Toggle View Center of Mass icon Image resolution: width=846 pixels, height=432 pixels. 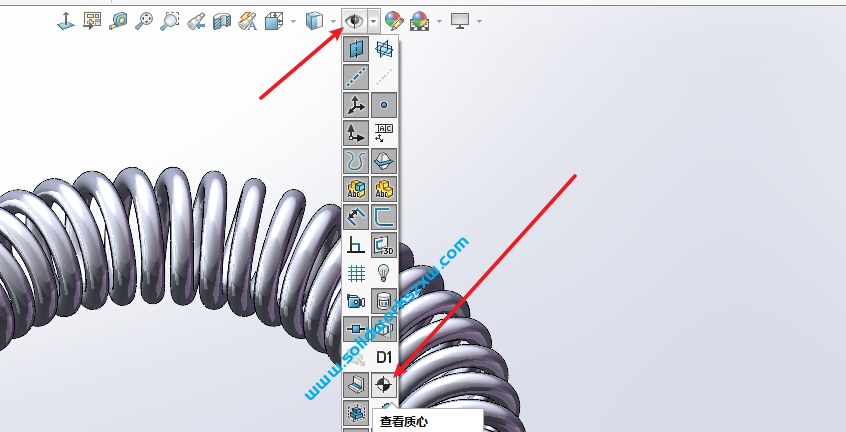point(384,385)
